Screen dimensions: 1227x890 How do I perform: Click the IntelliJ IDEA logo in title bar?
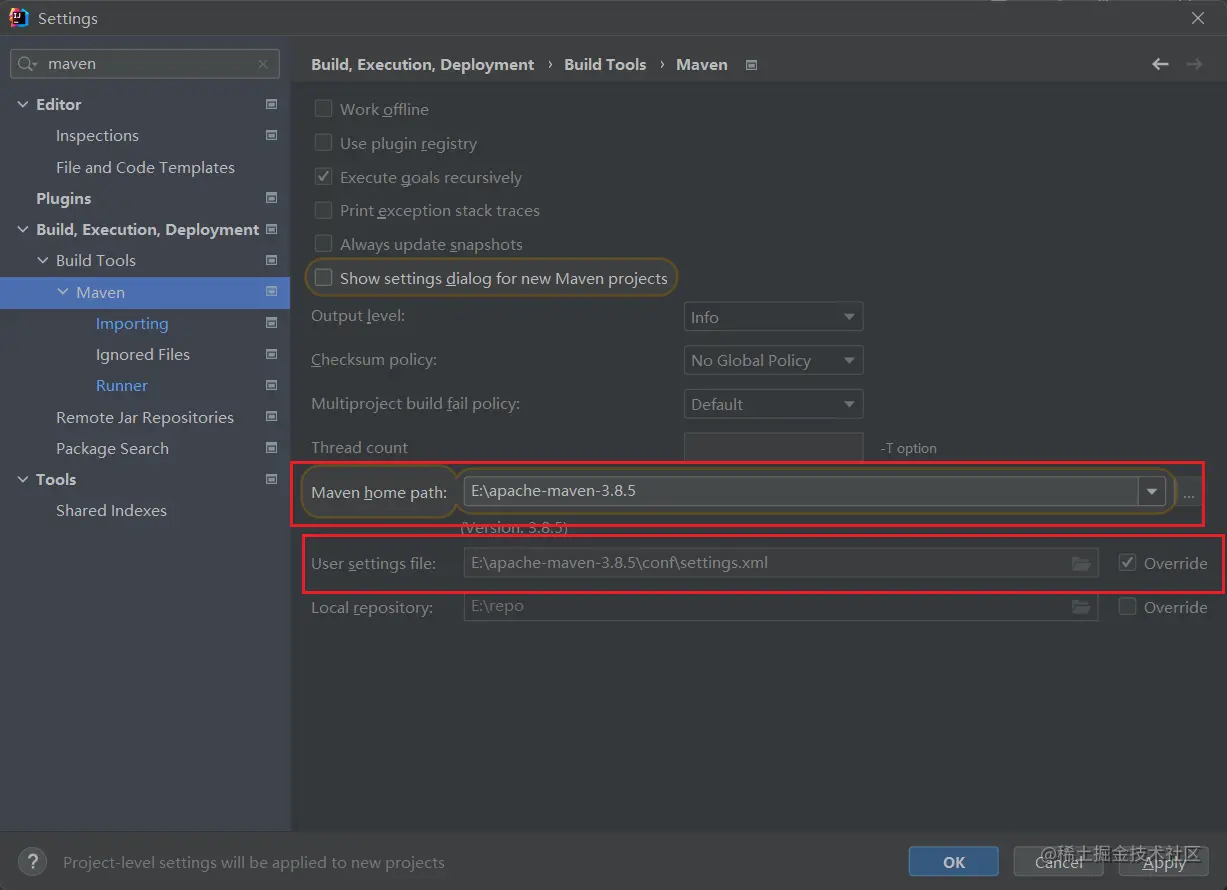click(18, 18)
